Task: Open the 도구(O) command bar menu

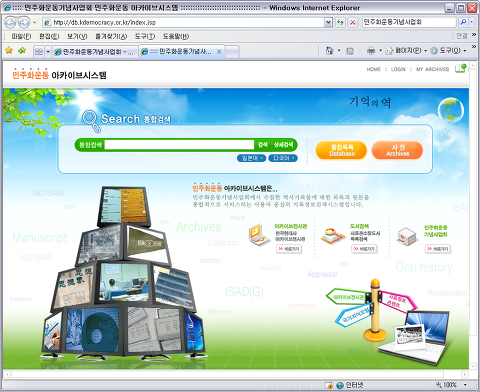Action: pyautogui.click(x=448, y=51)
